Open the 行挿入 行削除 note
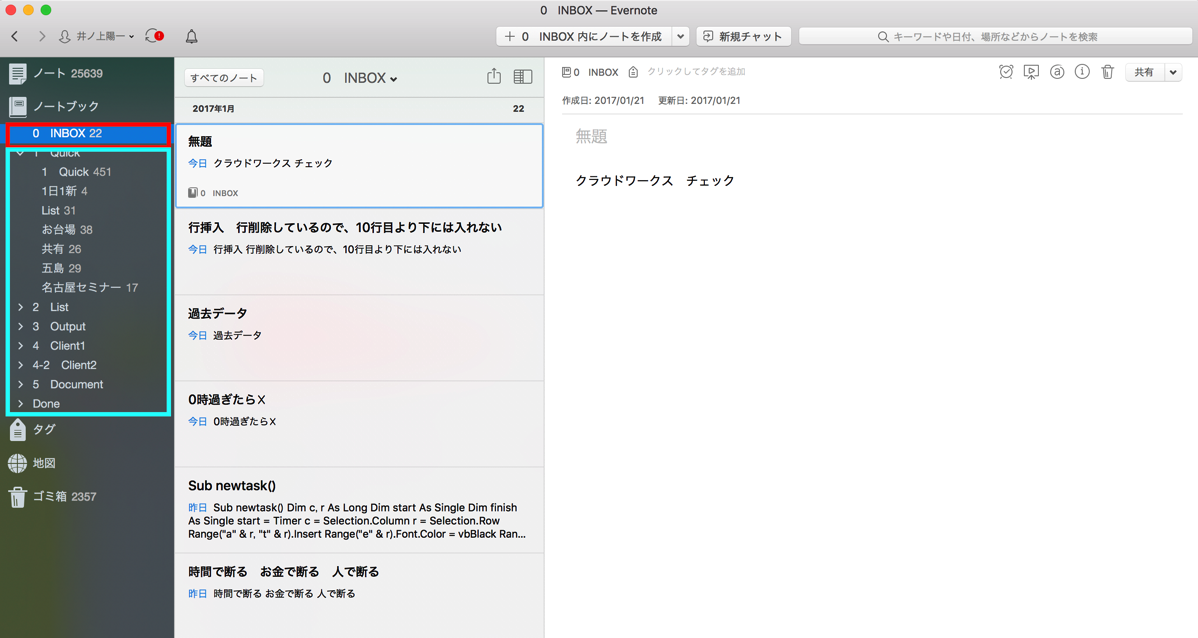This screenshot has height=638, width=1198. (x=359, y=252)
